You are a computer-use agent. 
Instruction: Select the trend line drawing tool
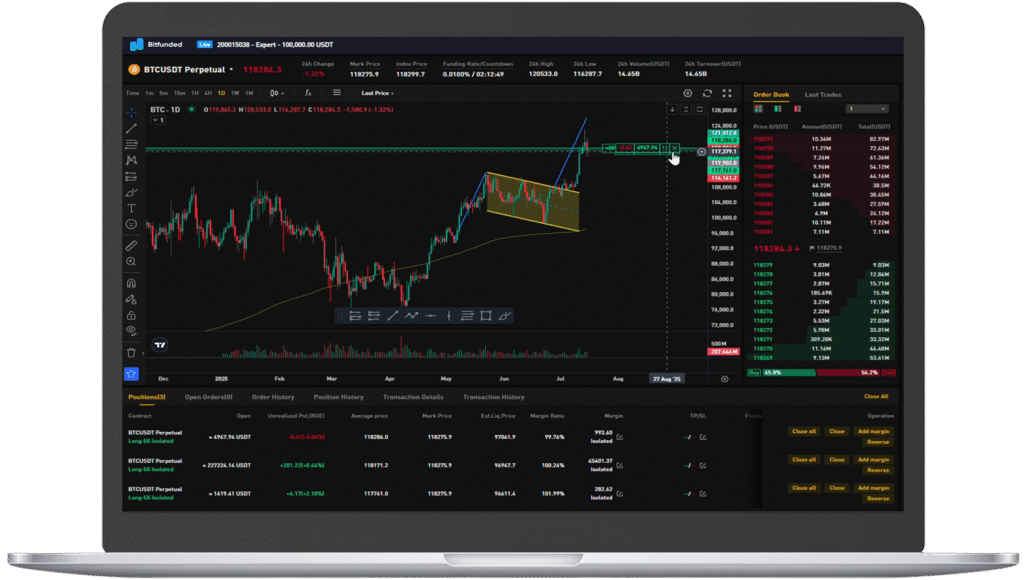tap(131, 129)
